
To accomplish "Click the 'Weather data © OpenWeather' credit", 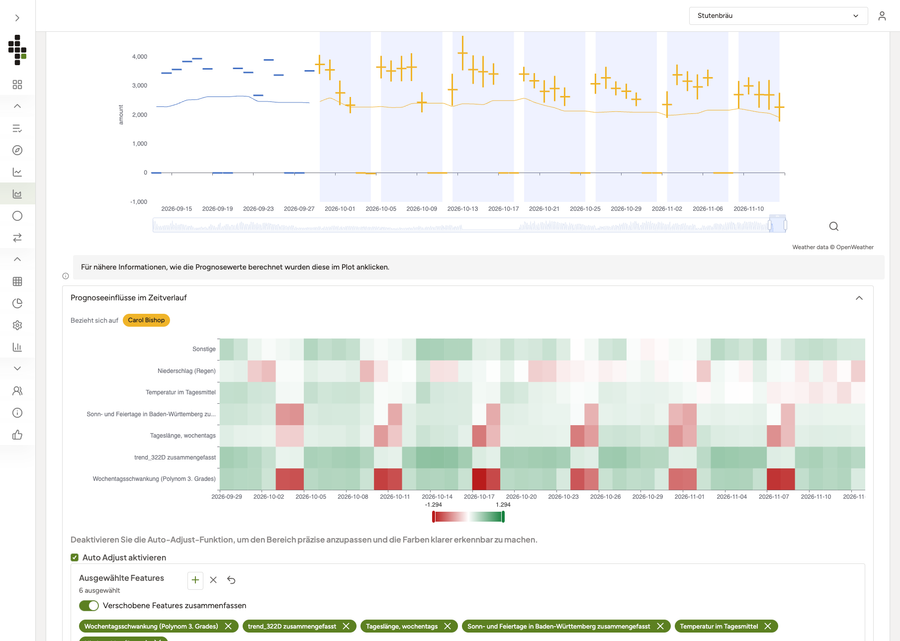I will click(x=833, y=247).
